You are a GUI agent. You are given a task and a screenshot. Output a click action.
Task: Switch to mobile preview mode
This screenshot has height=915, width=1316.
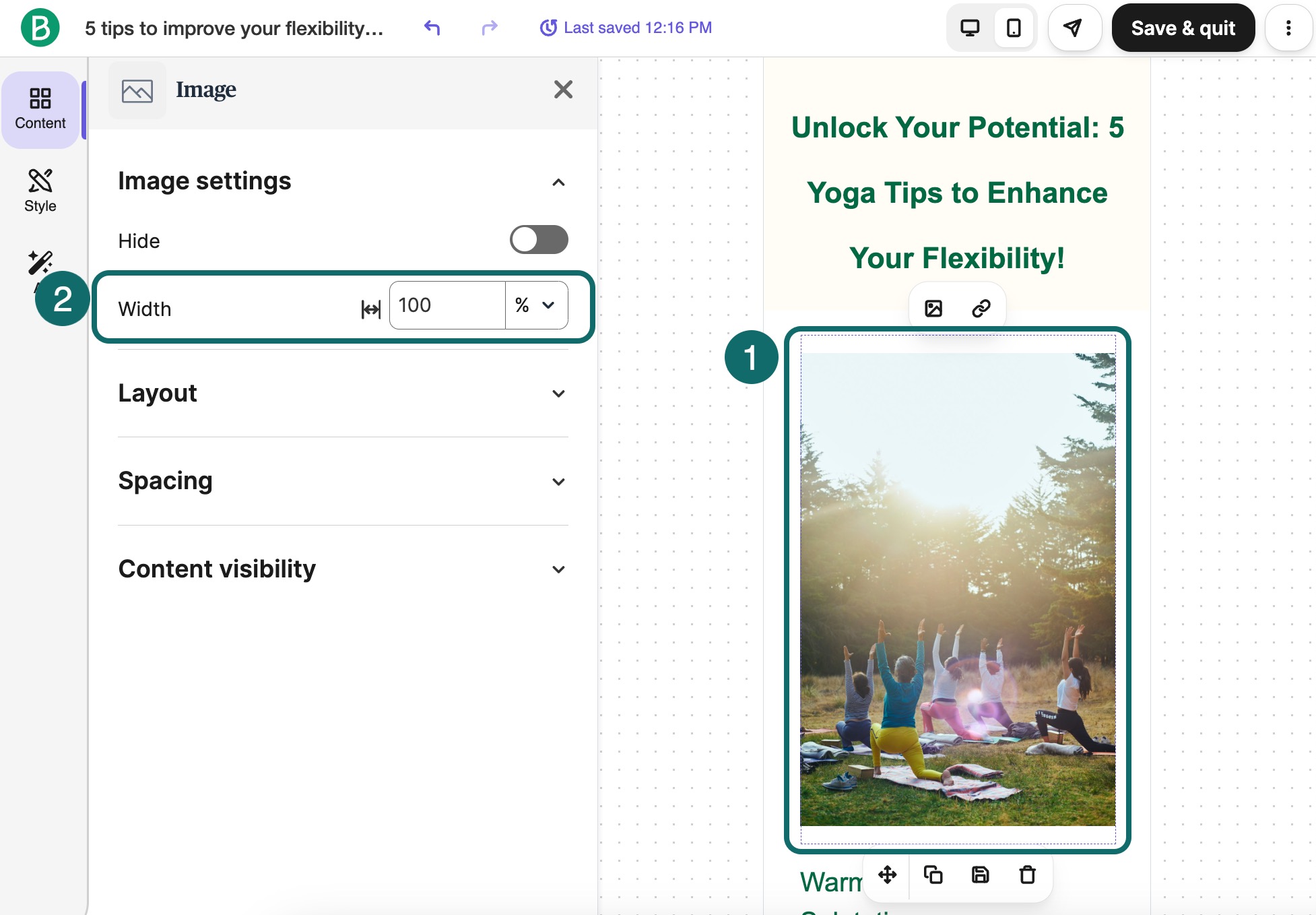(1013, 28)
